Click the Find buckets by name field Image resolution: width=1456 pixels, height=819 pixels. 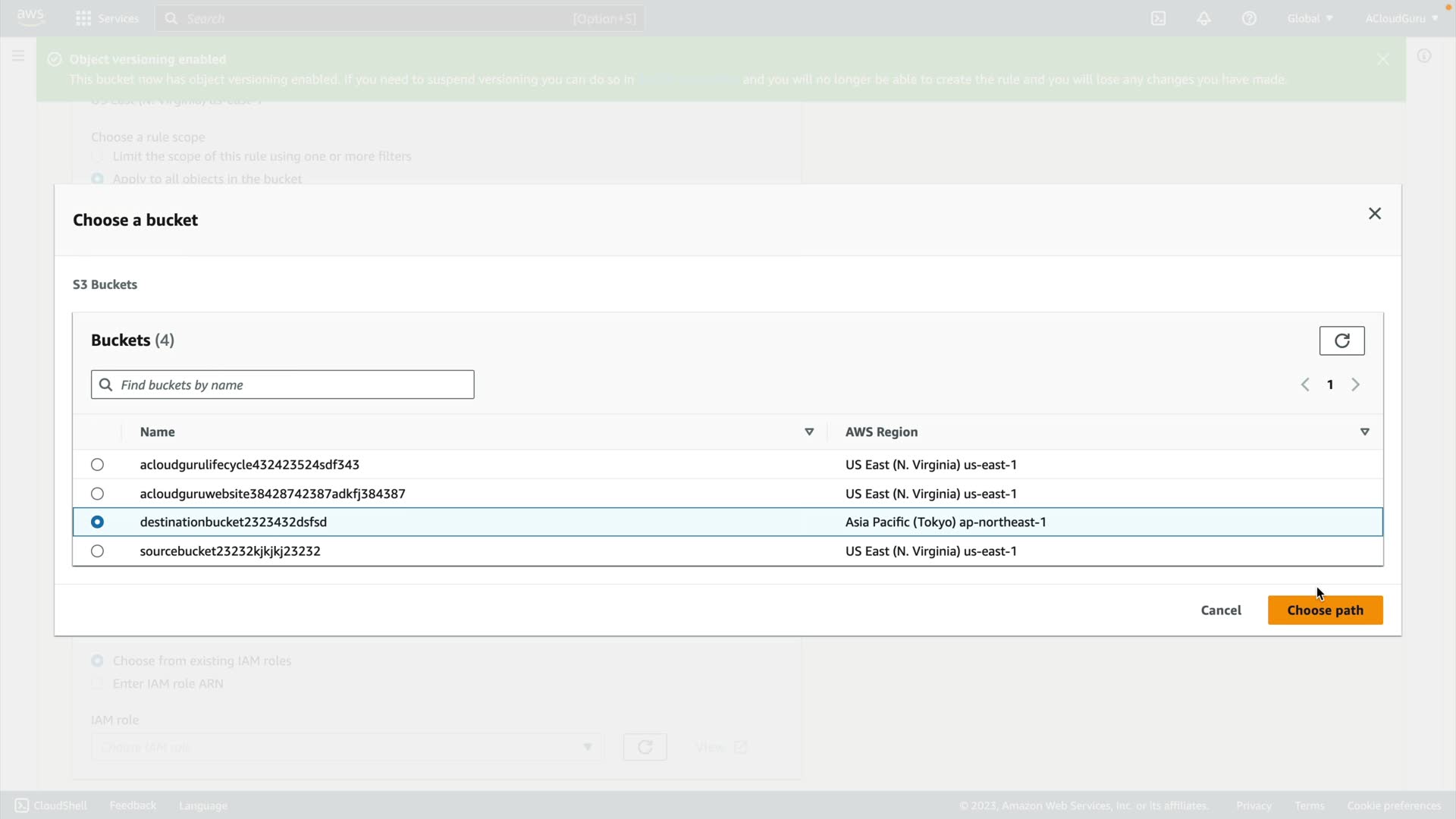pos(292,385)
